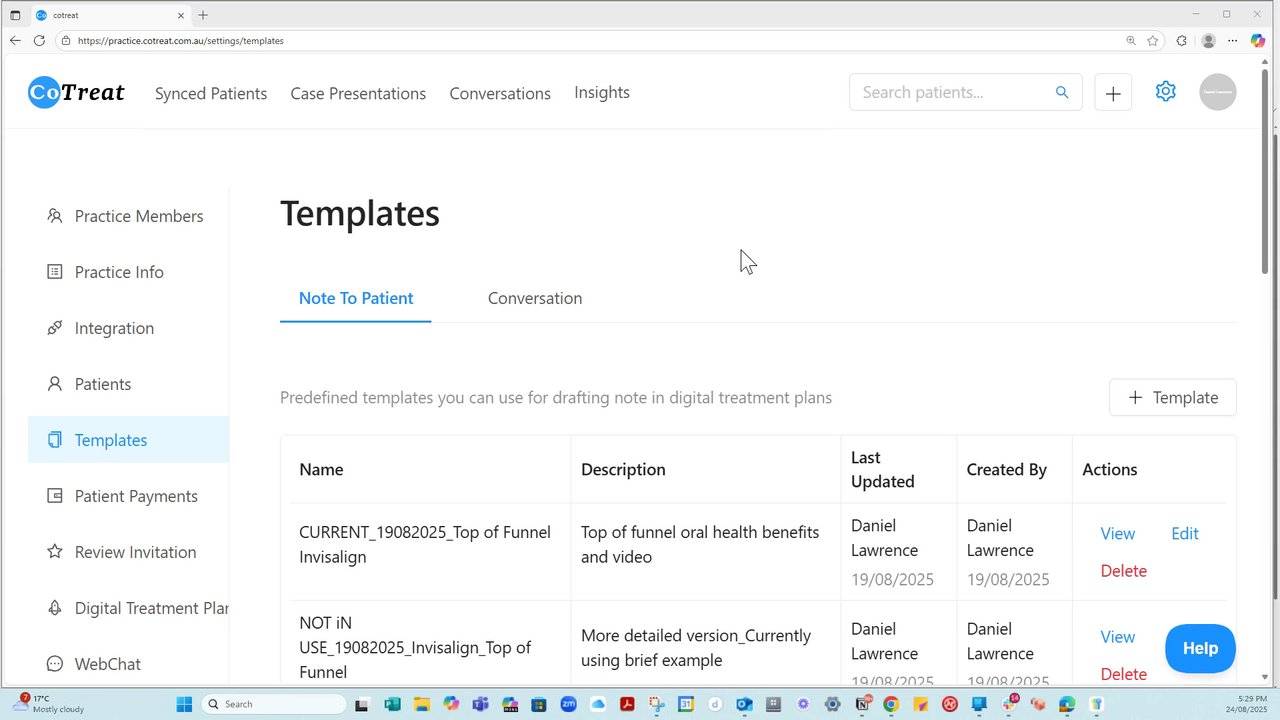Image resolution: width=1280 pixels, height=720 pixels.
Task: Click the Practice Info sidebar icon
Action: tap(55, 272)
